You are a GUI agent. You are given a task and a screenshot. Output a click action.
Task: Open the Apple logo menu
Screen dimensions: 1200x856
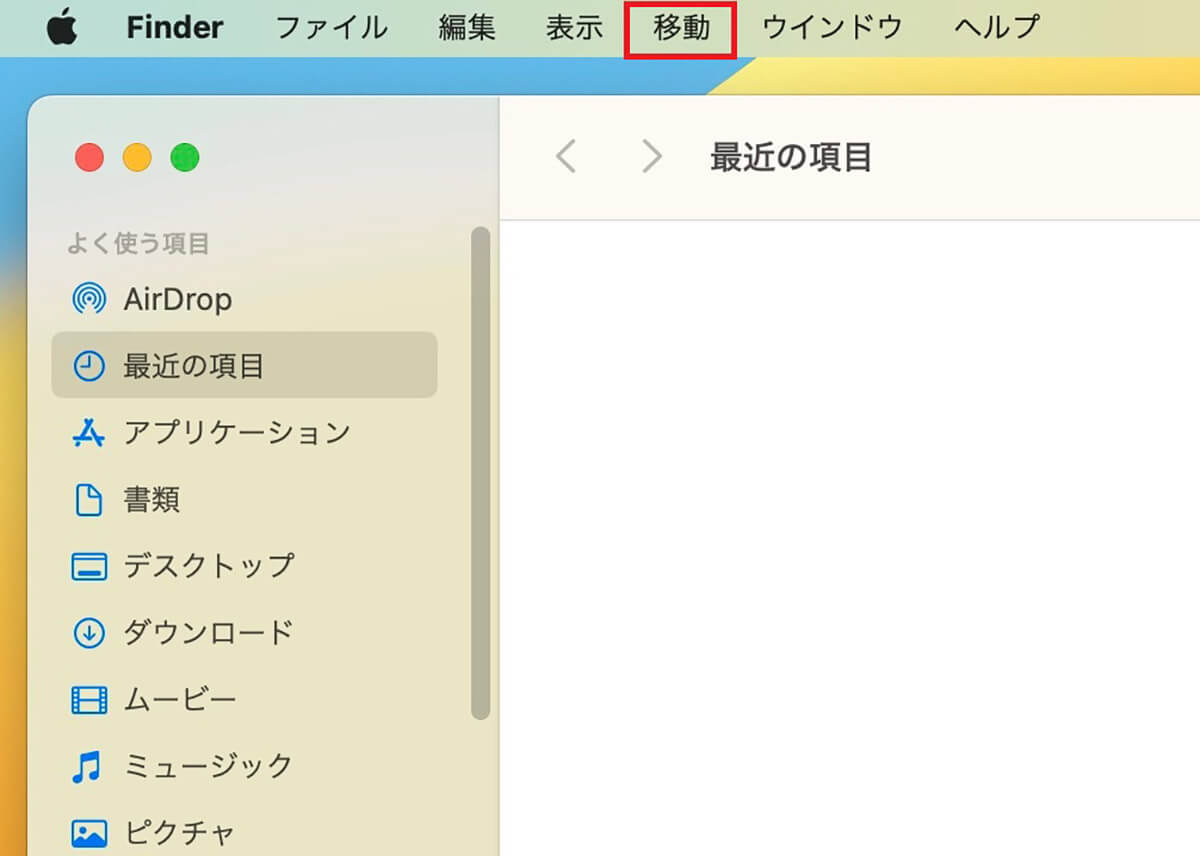(x=61, y=27)
